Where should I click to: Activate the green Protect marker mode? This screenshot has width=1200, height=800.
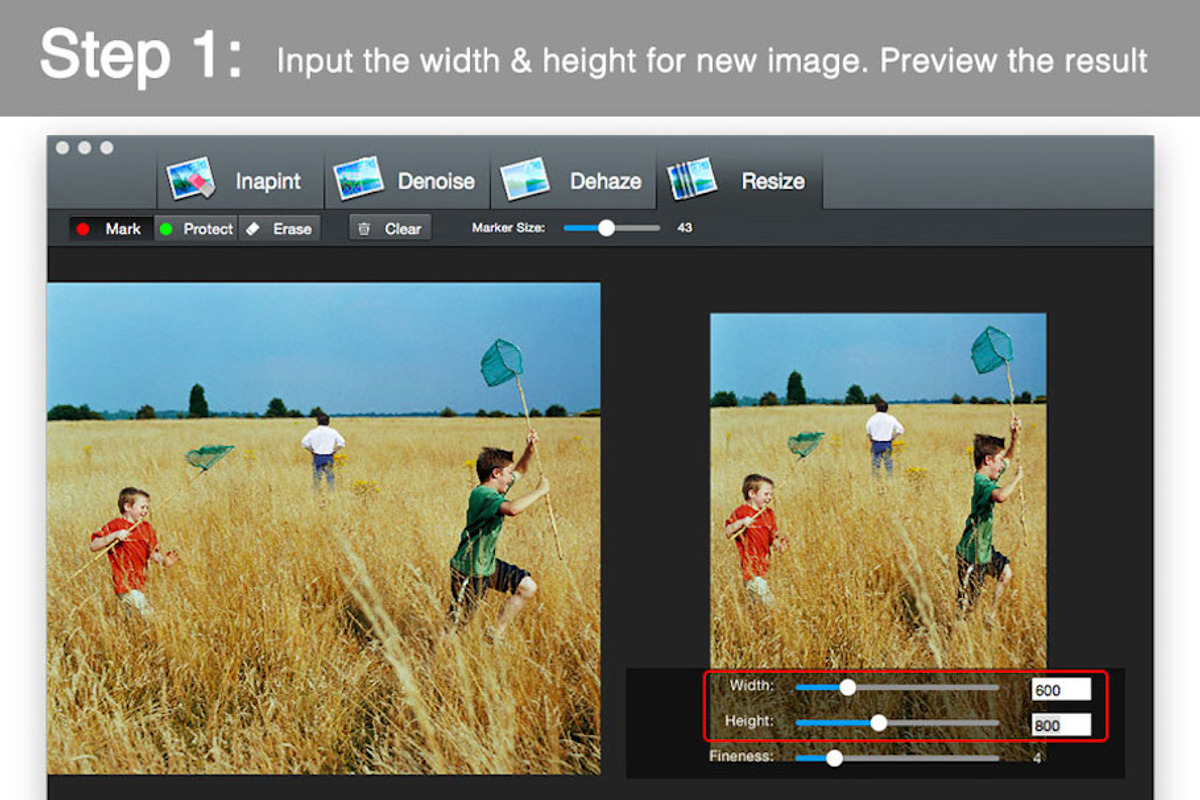pyautogui.click(x=196, y=229)
